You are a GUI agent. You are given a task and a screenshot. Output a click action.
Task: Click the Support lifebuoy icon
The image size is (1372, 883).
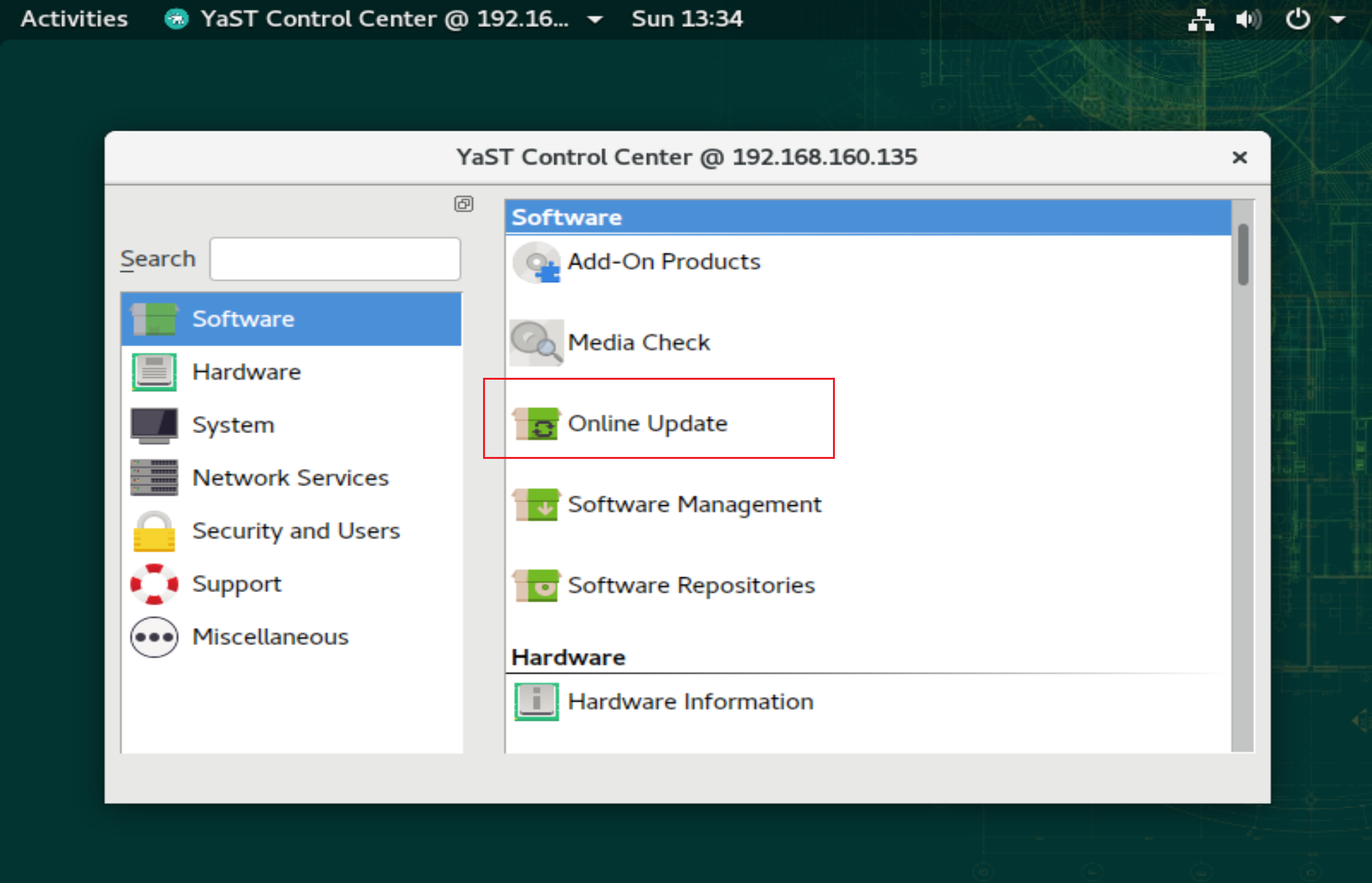154,584
